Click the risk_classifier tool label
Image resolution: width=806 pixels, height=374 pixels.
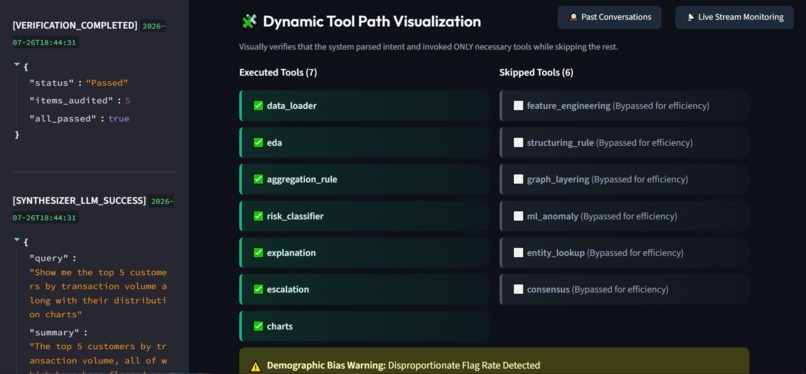pos(295,216)
